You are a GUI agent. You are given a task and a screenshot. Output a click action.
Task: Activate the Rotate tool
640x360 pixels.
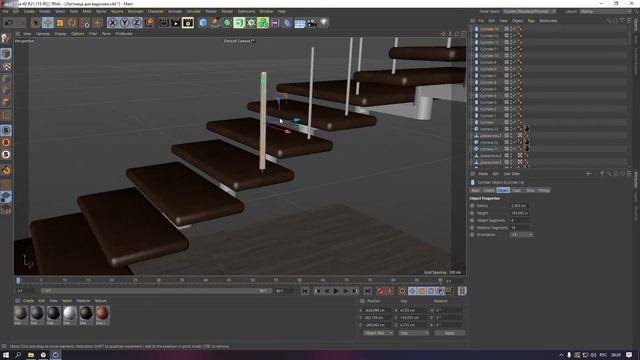[x=72, y=23]
